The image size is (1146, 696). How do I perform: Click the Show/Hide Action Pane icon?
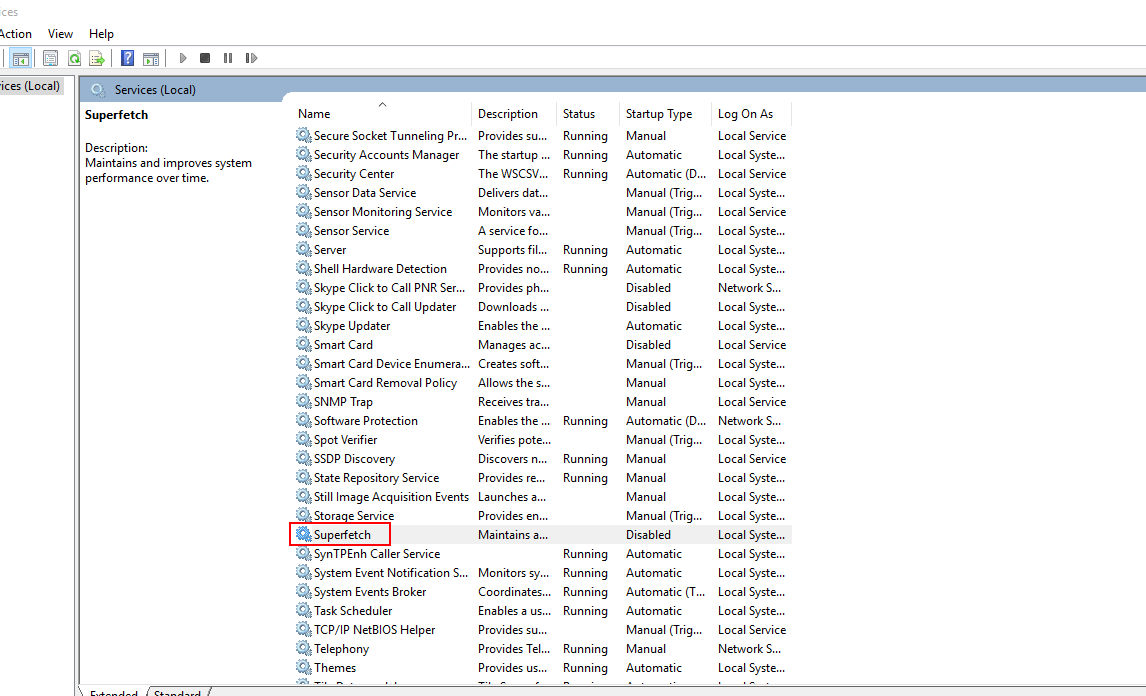tap(151, 58)
